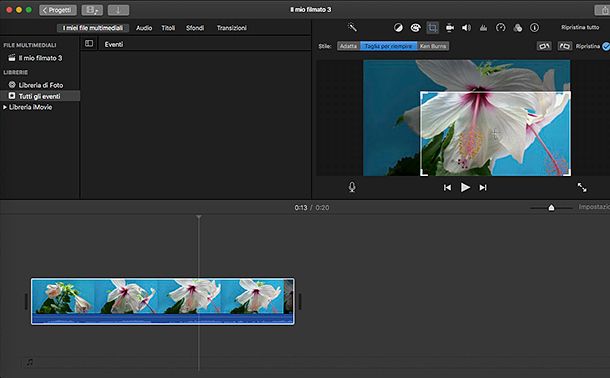Click Ripristina tutto
Screen dimensions: 610x378
coord(580,28)
